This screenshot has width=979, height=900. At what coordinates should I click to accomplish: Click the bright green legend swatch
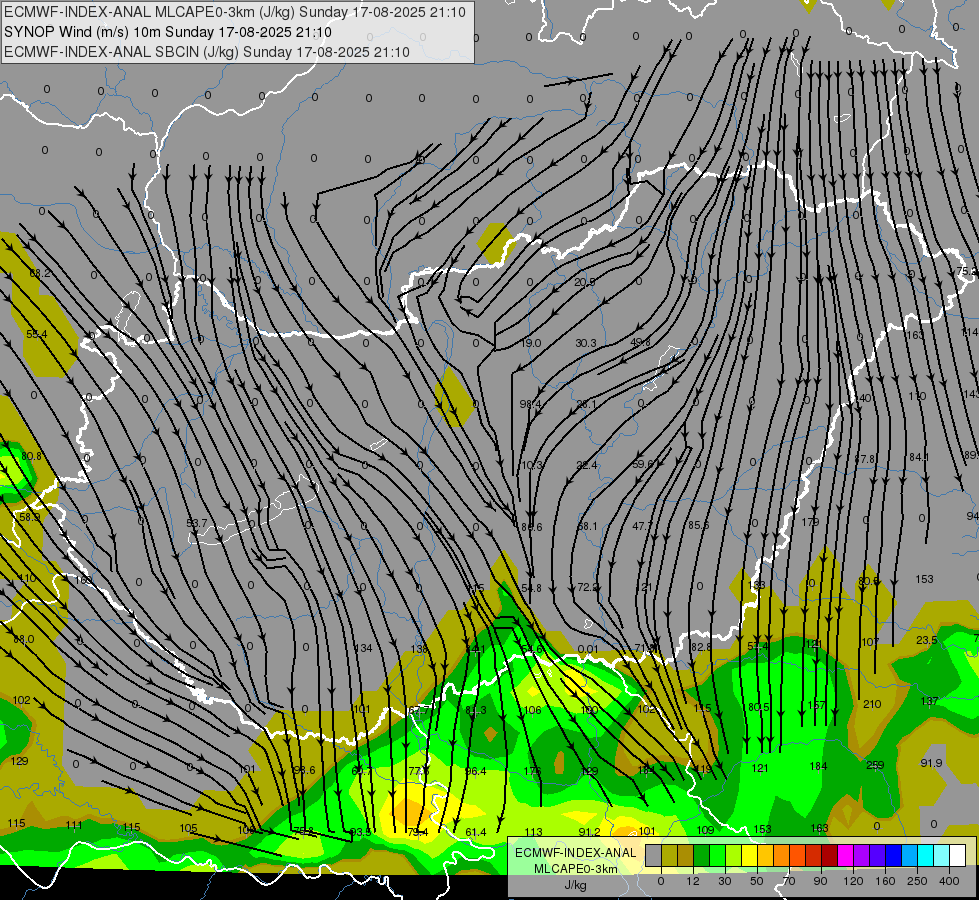pos(717,855)
